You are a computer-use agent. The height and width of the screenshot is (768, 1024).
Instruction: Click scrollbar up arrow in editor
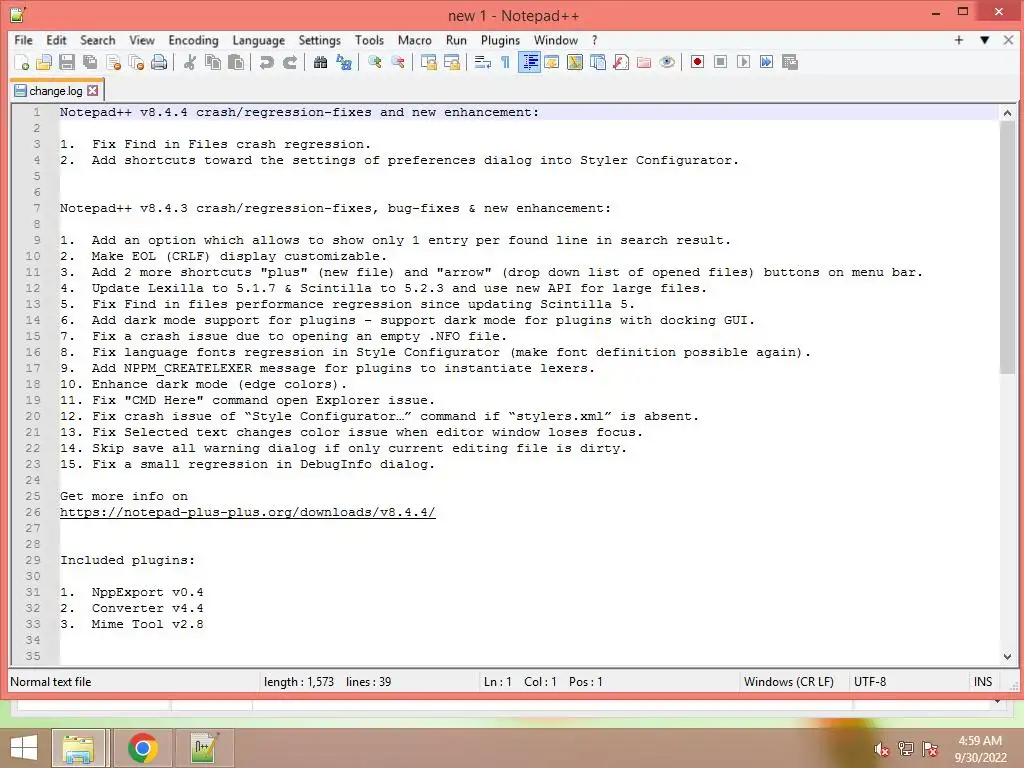(1007, 113)
